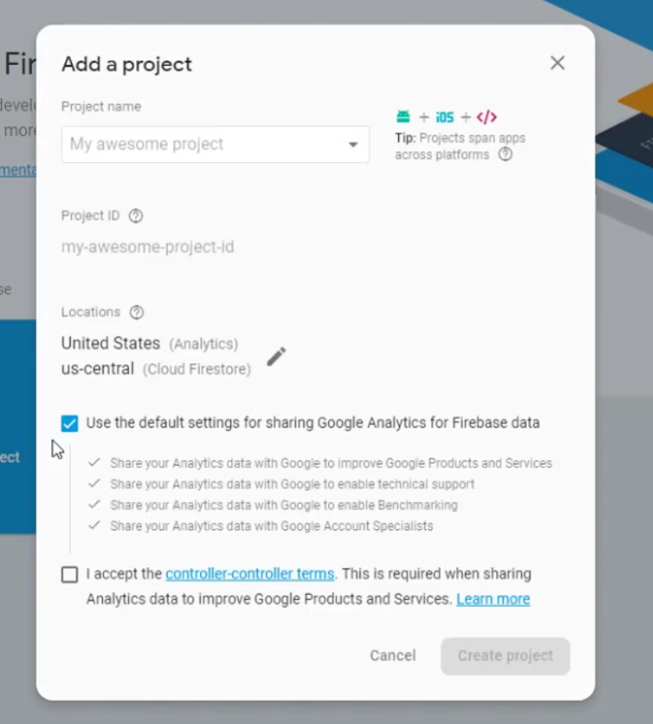
Task: Uncheck the default Analytics sharing settings checkbox
Action: point(69,423)
